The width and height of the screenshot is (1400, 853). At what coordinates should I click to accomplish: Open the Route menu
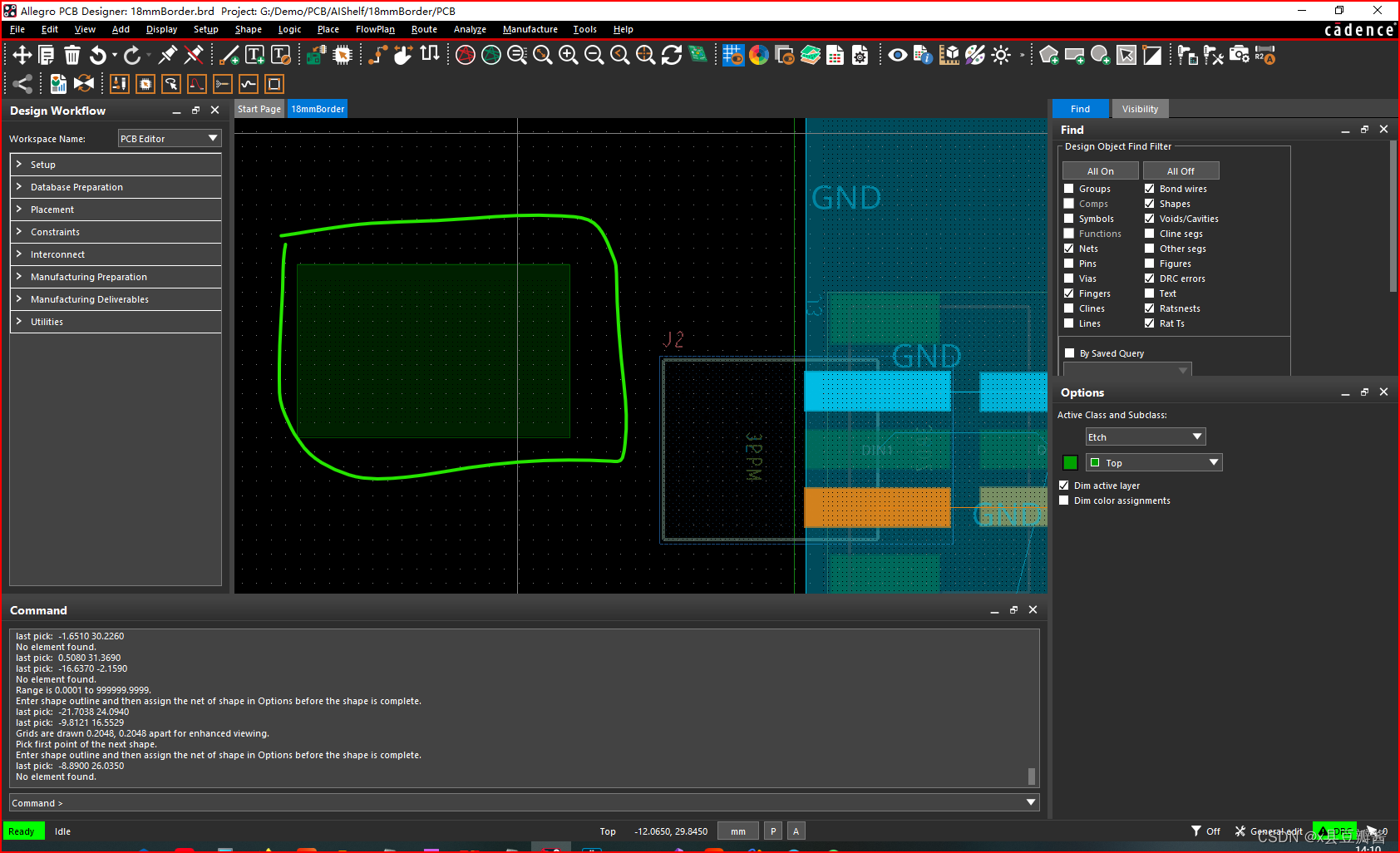(424, 29)
